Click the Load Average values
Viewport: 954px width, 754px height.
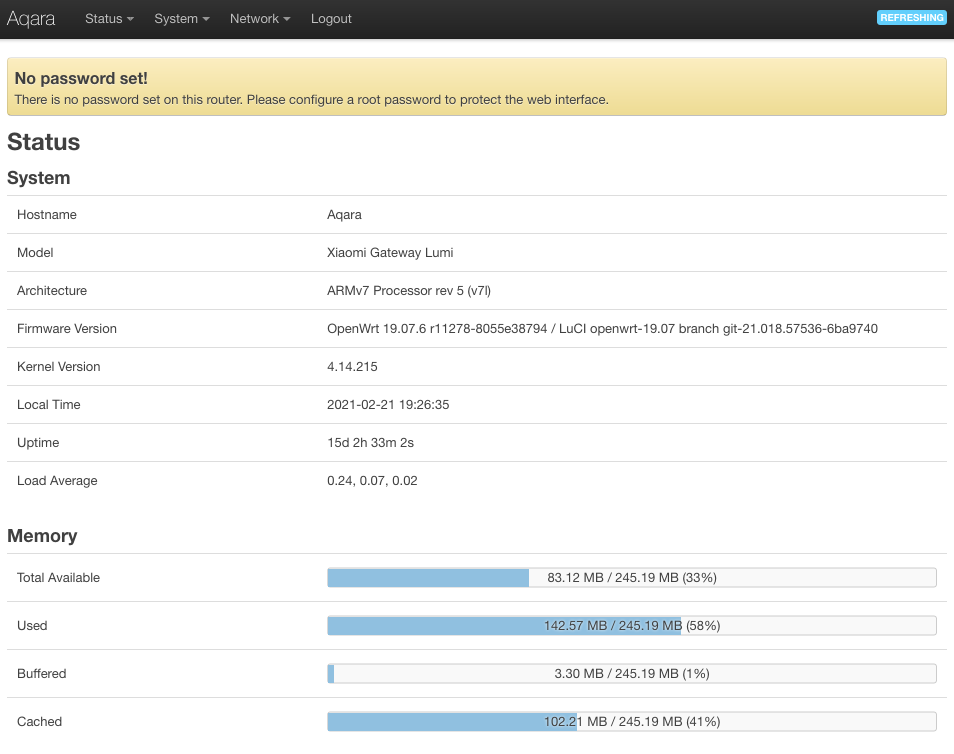click(x=372, y=481)
